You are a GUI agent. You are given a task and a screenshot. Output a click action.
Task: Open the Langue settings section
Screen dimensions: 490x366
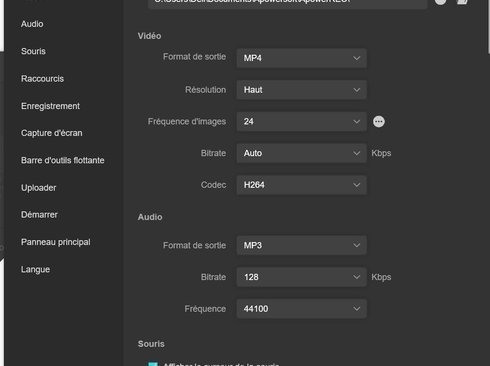[35, 269]
